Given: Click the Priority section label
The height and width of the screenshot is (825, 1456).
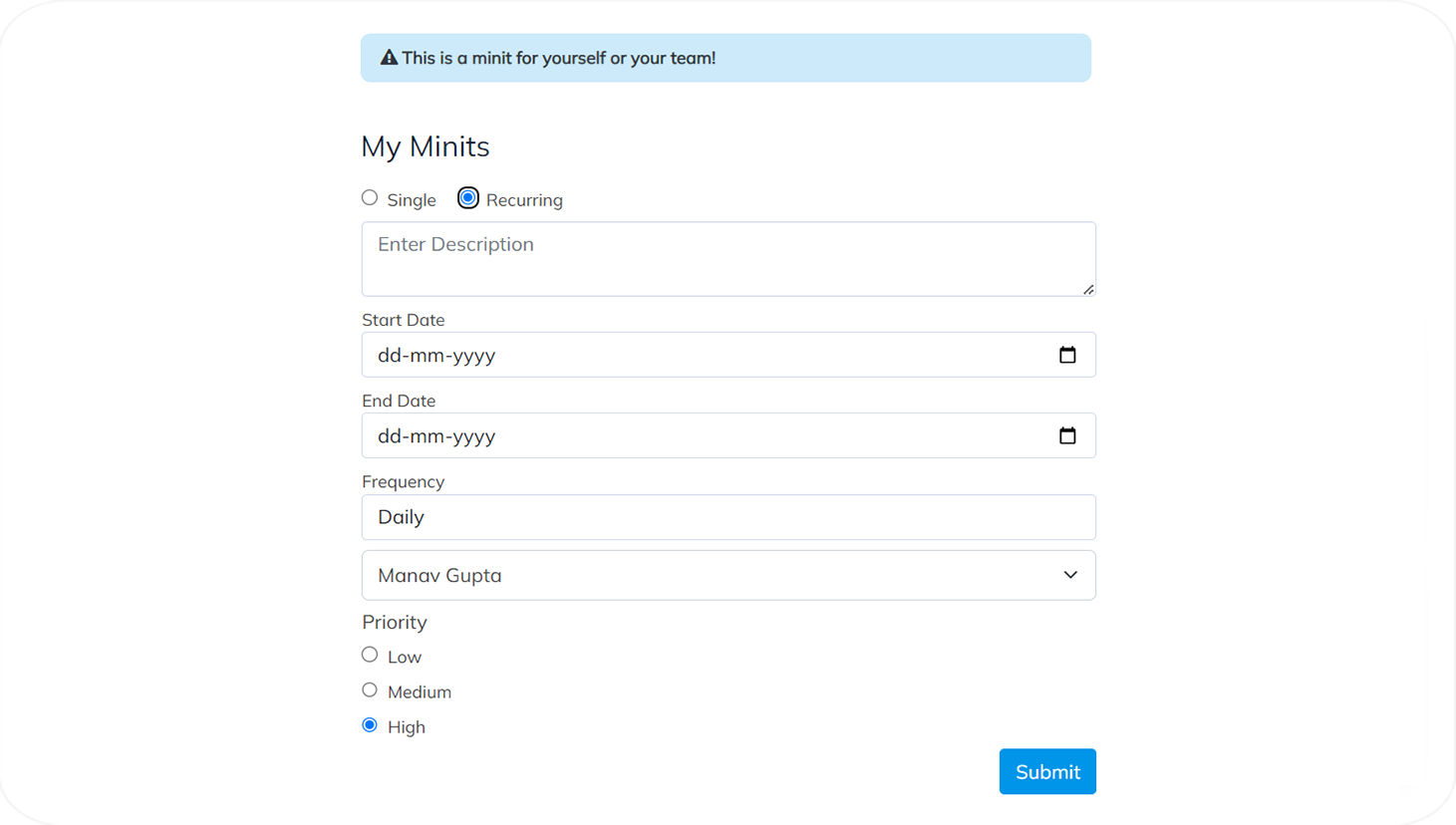Looking at the screenshot, I should pos(395,622).
